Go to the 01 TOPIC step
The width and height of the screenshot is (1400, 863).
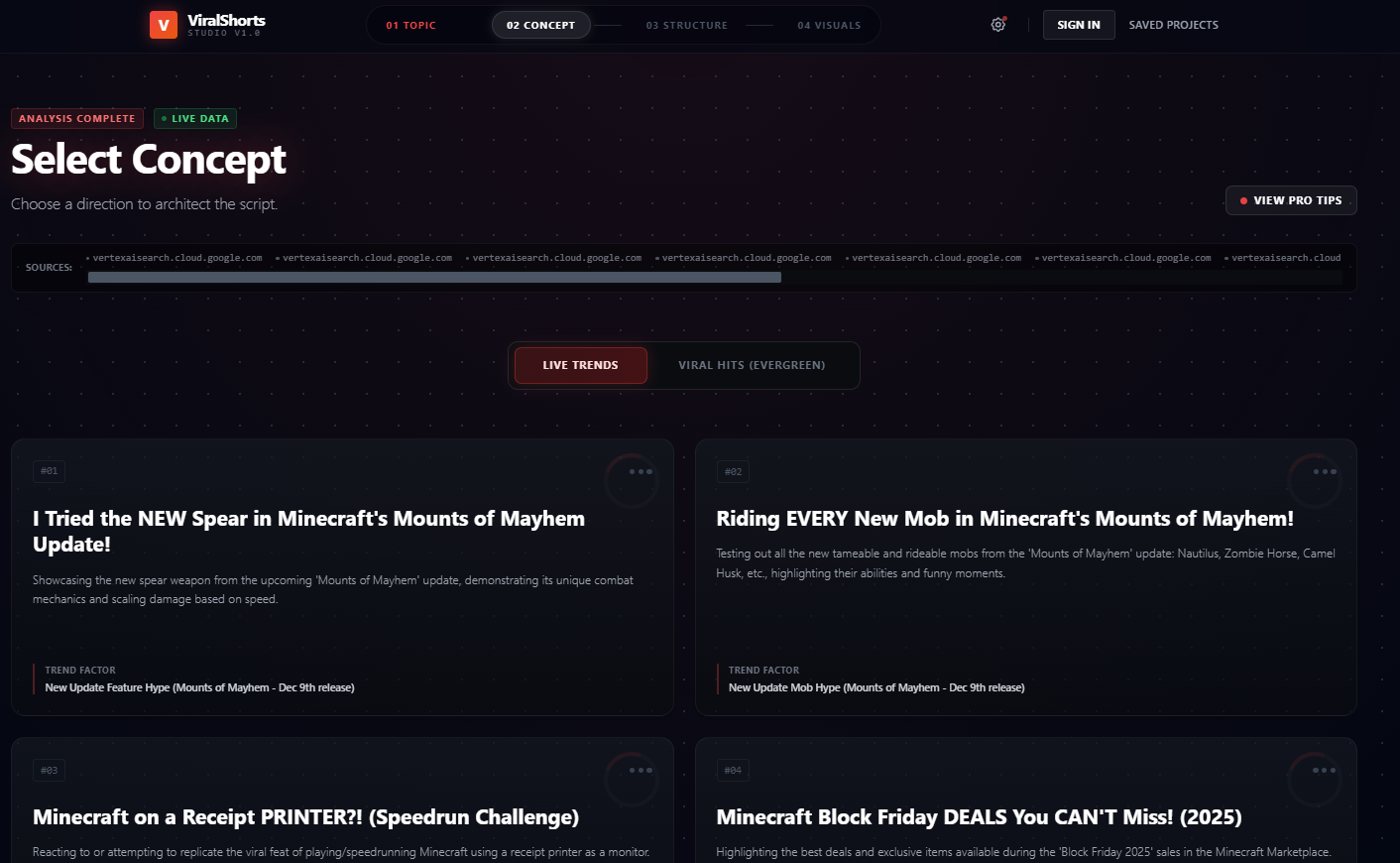coord(410,26)
